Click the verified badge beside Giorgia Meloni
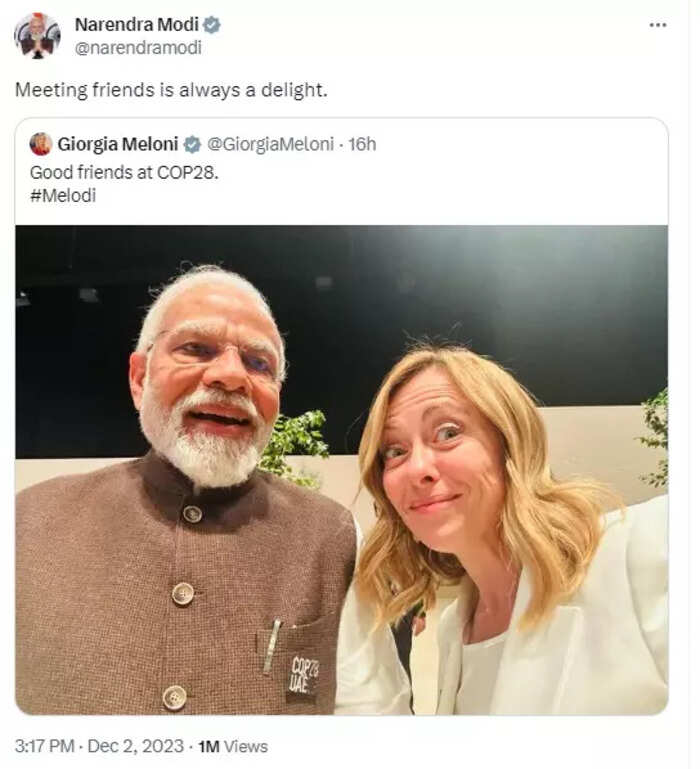 click(192, 145)
